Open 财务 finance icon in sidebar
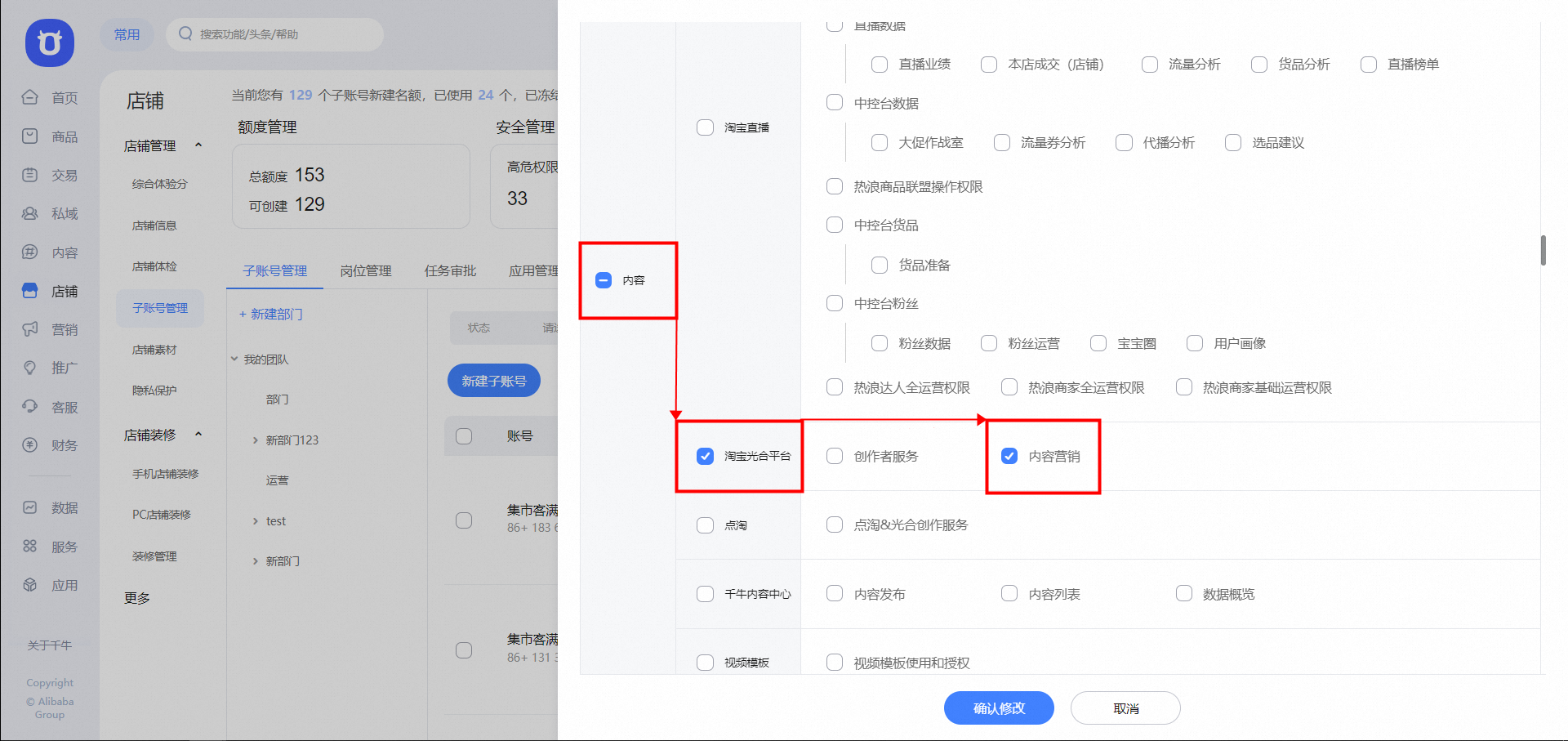The width and height of the screenshot is (1568, 741). point(30,445)
